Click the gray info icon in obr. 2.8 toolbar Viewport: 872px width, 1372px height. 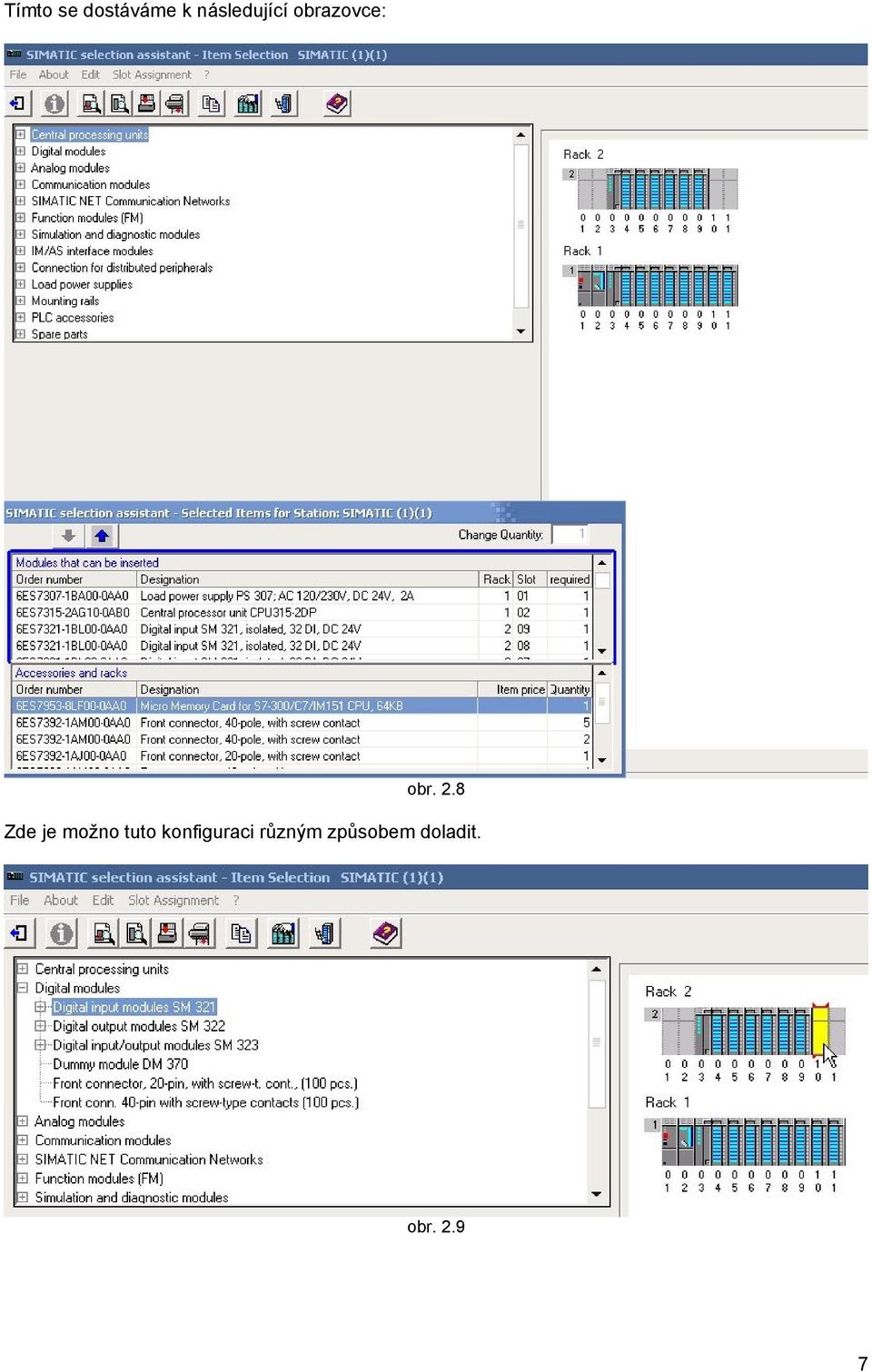pyautogui.click(x=54, y=104)
